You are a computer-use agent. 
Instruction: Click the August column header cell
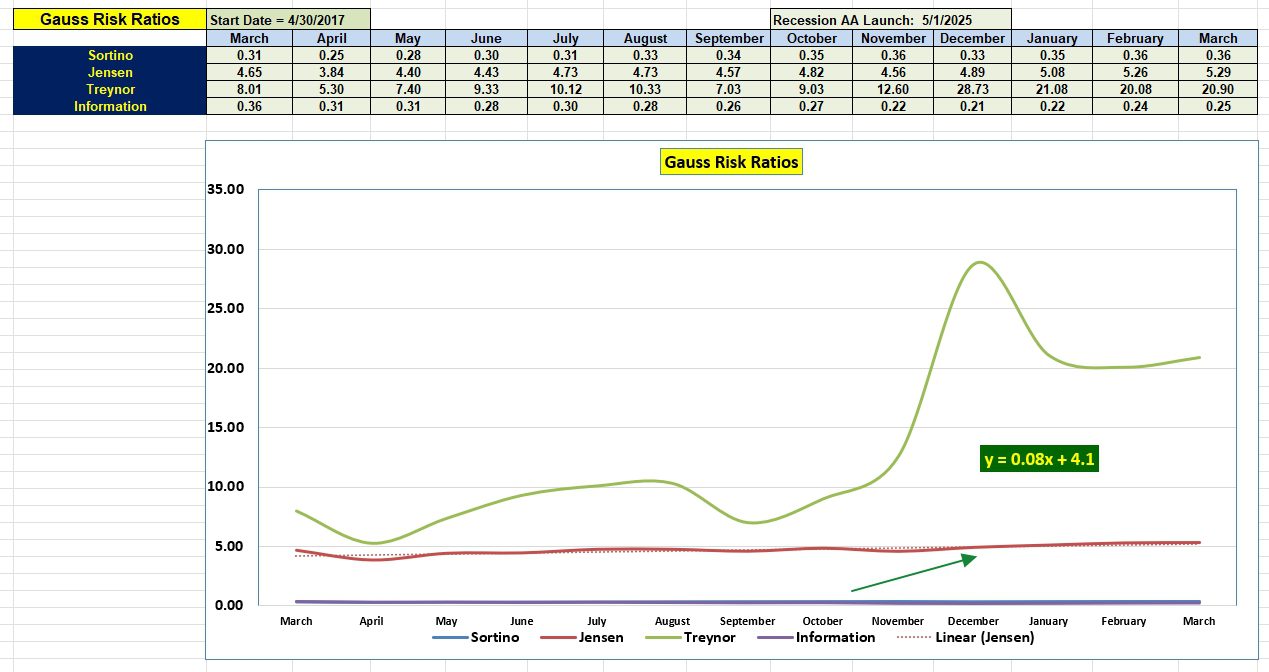coord(645,38)
